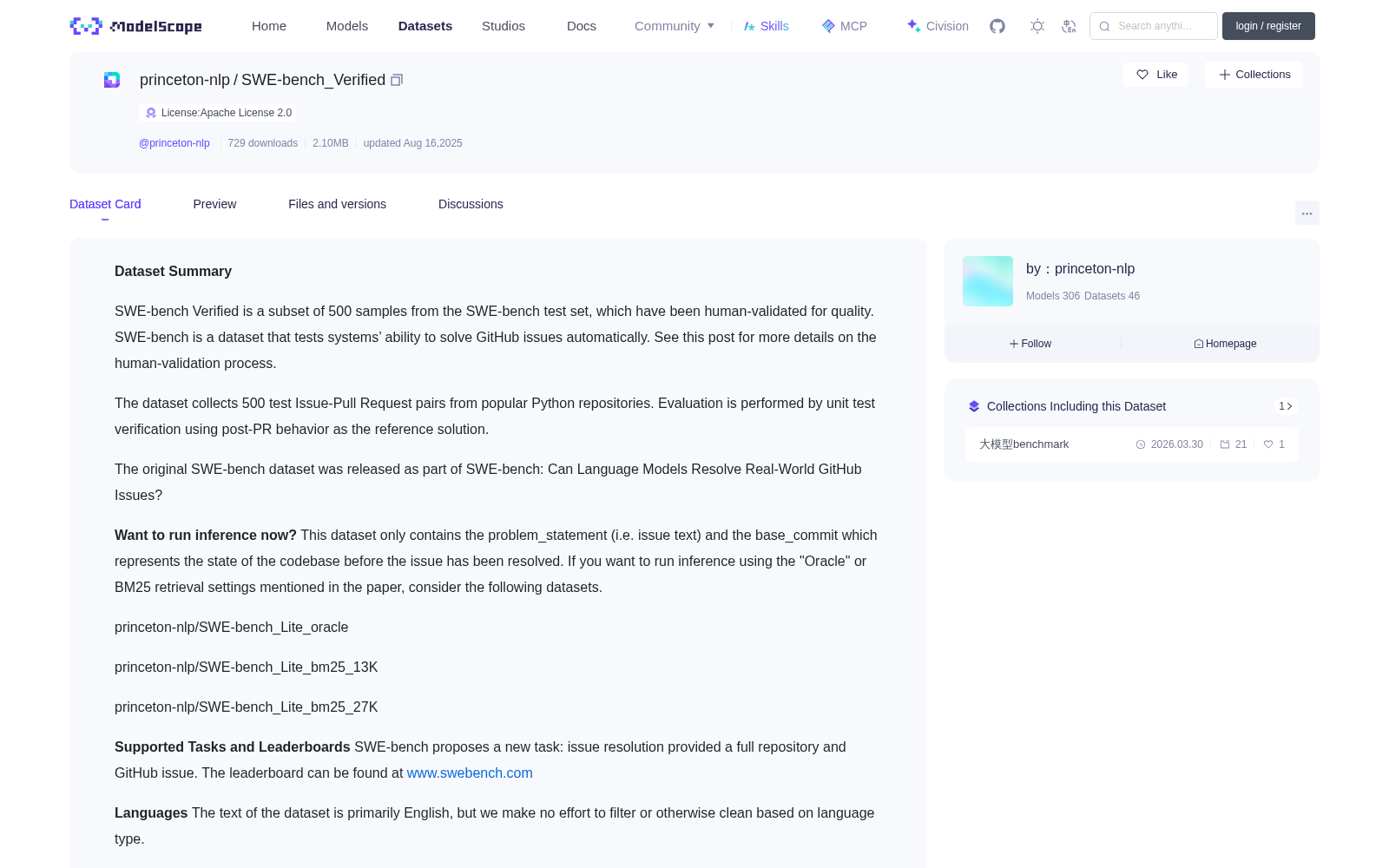This screenshot has width=1389, height=868.
Task: Go to the Home page
Action: coord(269,26)
